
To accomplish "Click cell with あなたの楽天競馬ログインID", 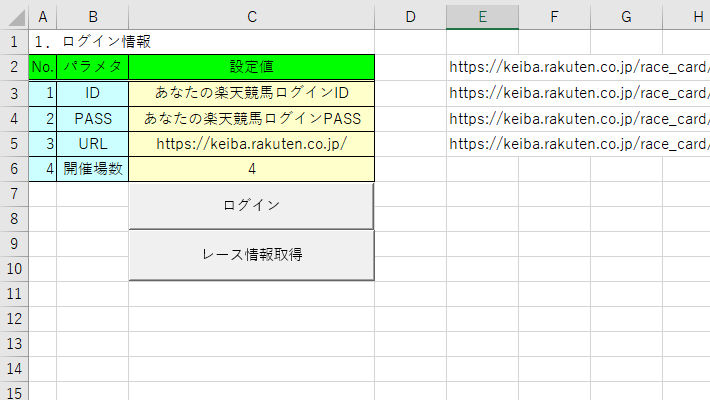I will 252,93.
